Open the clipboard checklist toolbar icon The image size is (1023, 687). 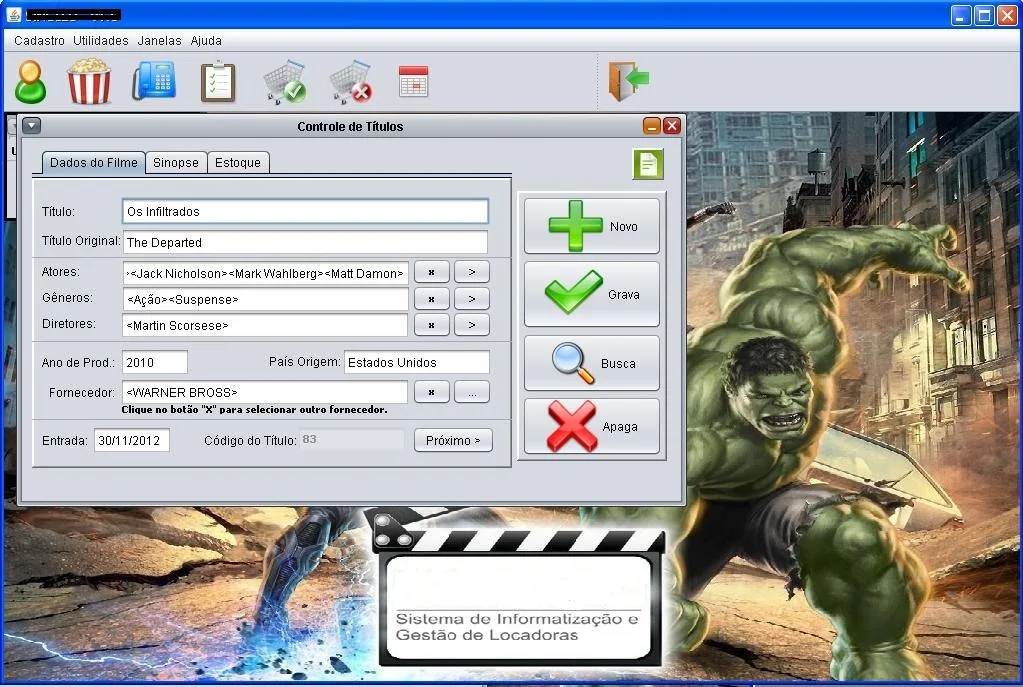tap(218, 82)
